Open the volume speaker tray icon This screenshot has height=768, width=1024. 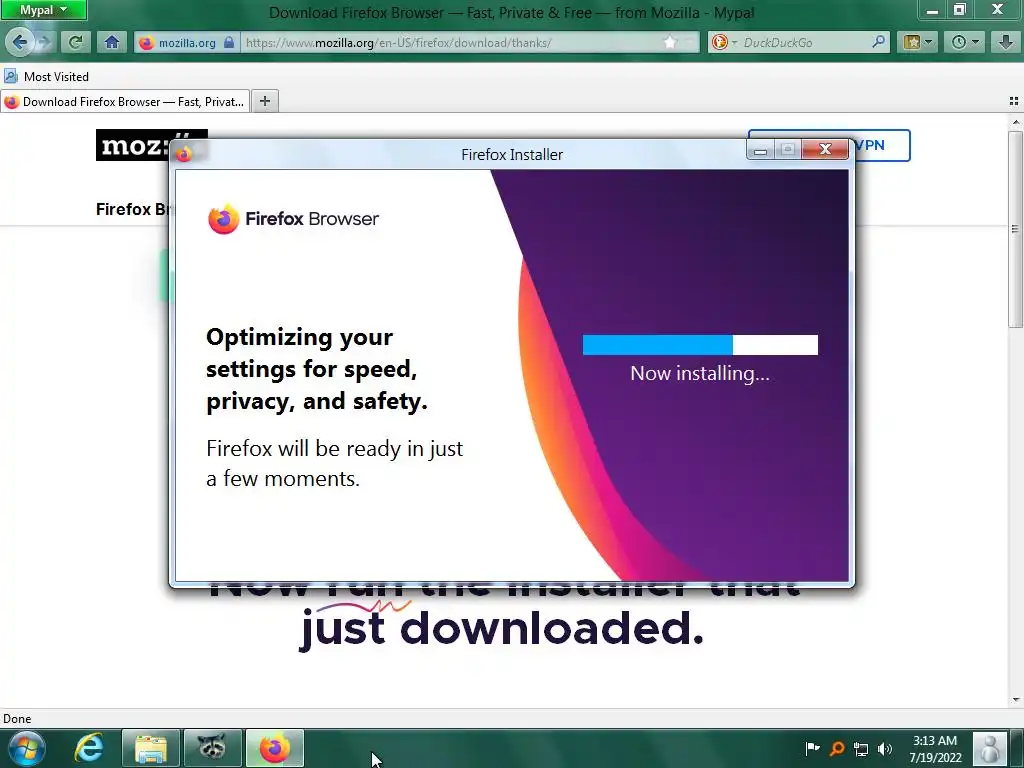885,749
